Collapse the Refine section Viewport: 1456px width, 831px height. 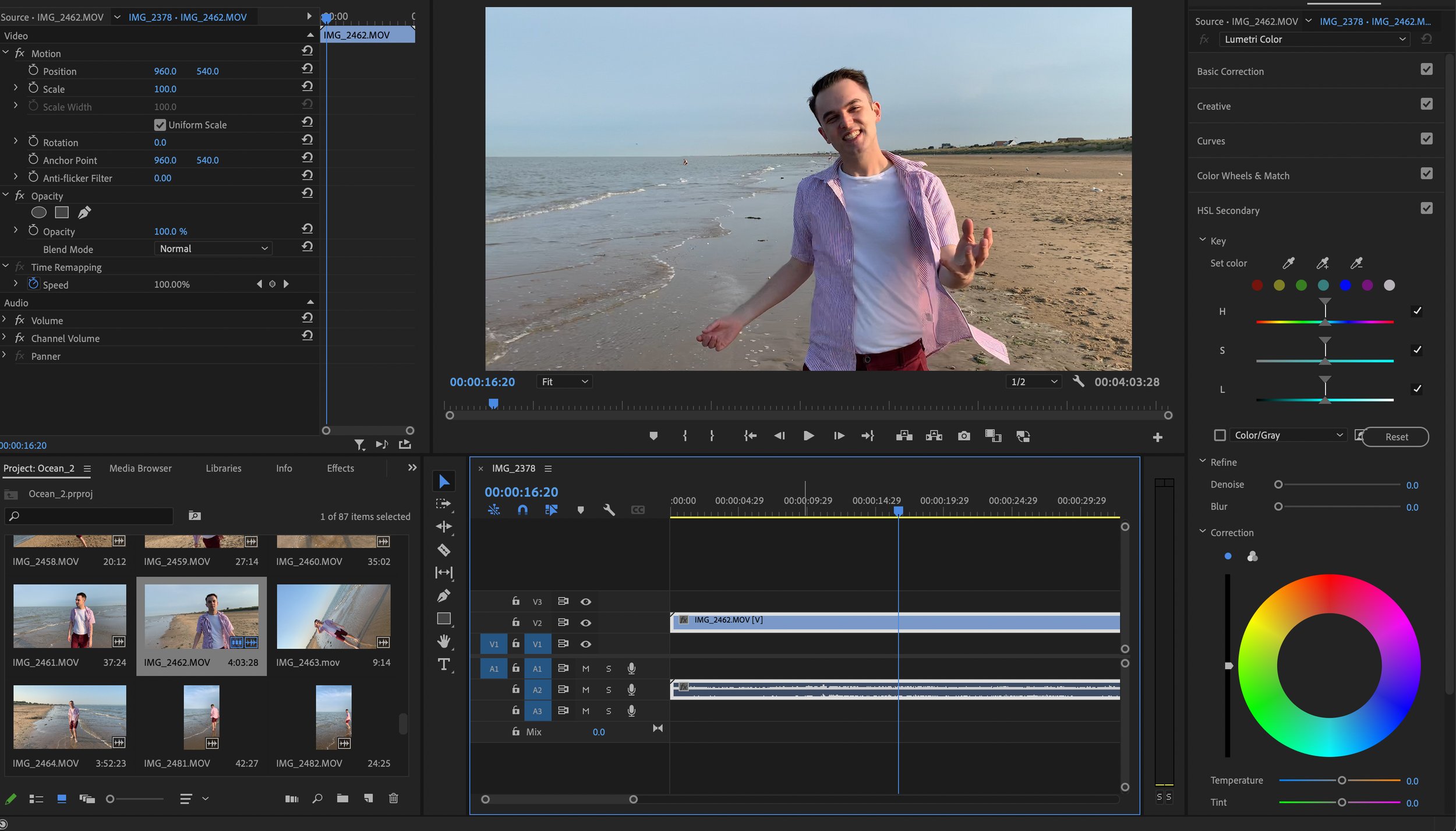point(1202,461)
